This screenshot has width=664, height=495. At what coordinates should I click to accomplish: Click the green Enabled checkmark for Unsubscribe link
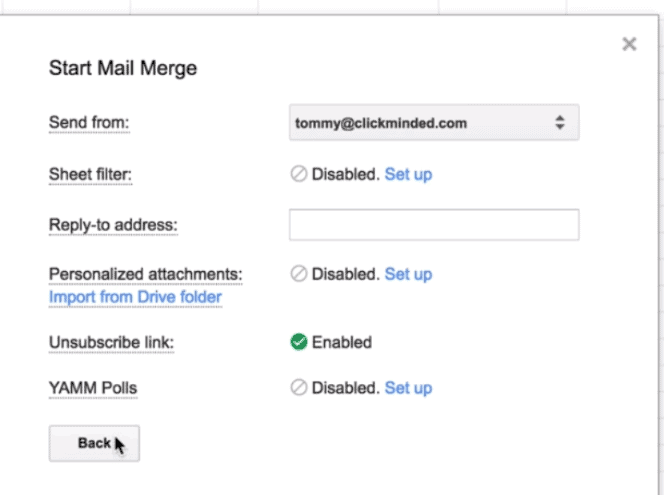pos(299,342)
